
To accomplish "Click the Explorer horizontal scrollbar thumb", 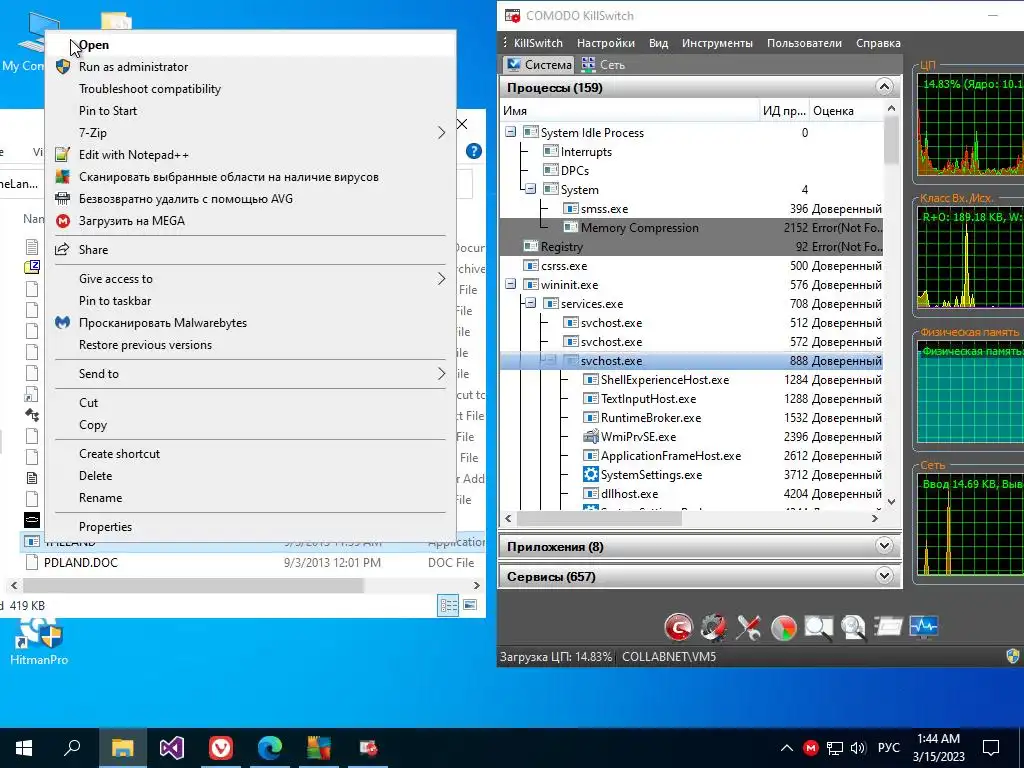I will (x=193, y=585).
